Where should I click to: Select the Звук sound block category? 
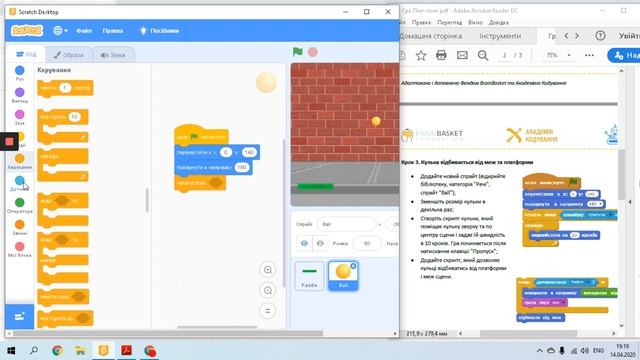[x=20, y=117]
